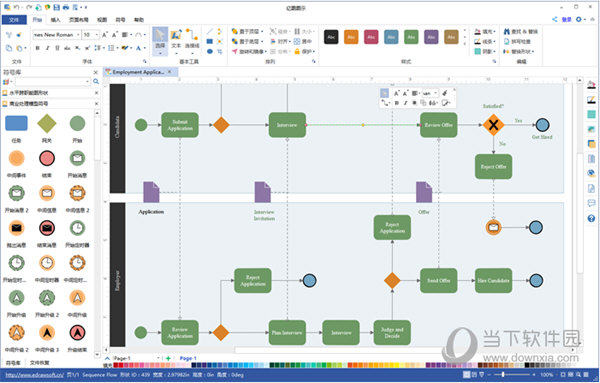
Task: Undo the last action from title toolbar
Action: click(16, 7)
